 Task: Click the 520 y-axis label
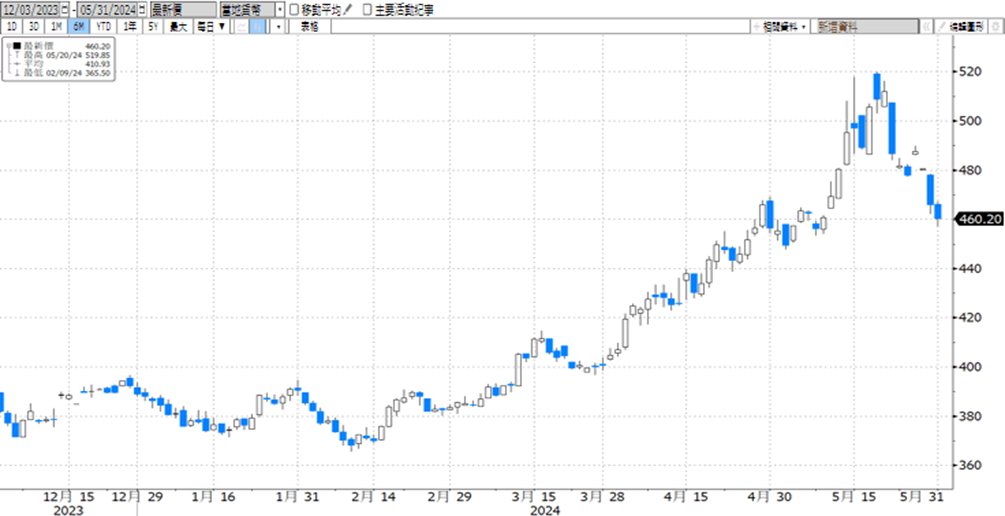pyautogui.click(x=970, y=72)
